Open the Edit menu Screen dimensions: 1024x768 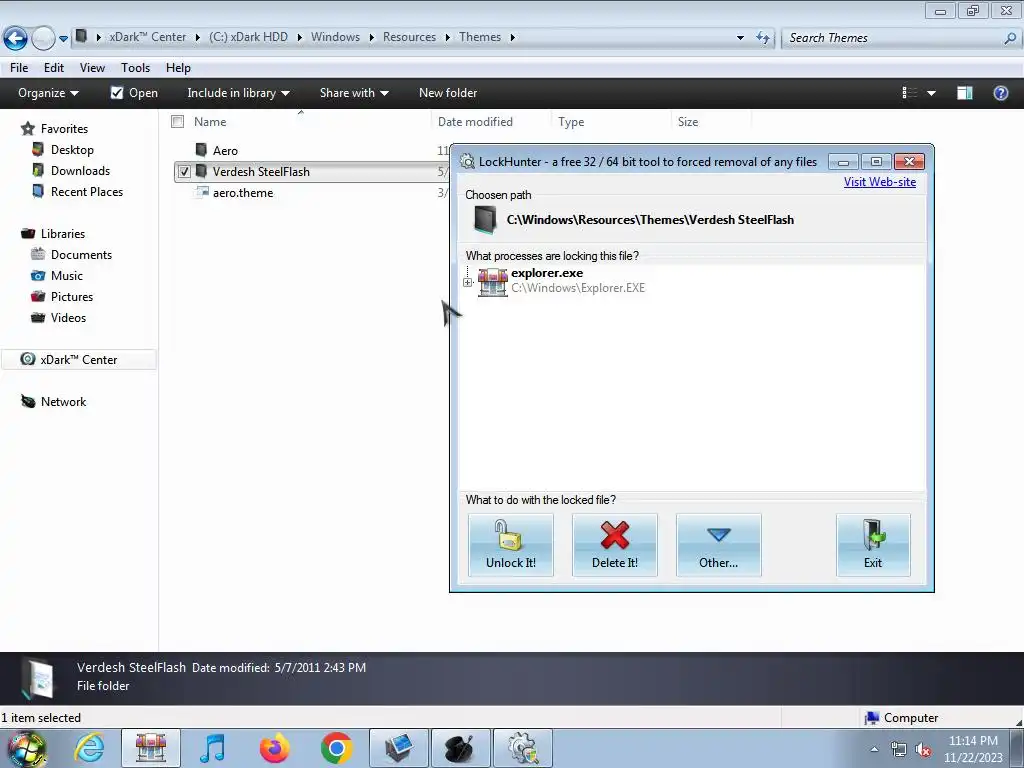[54, 68]
